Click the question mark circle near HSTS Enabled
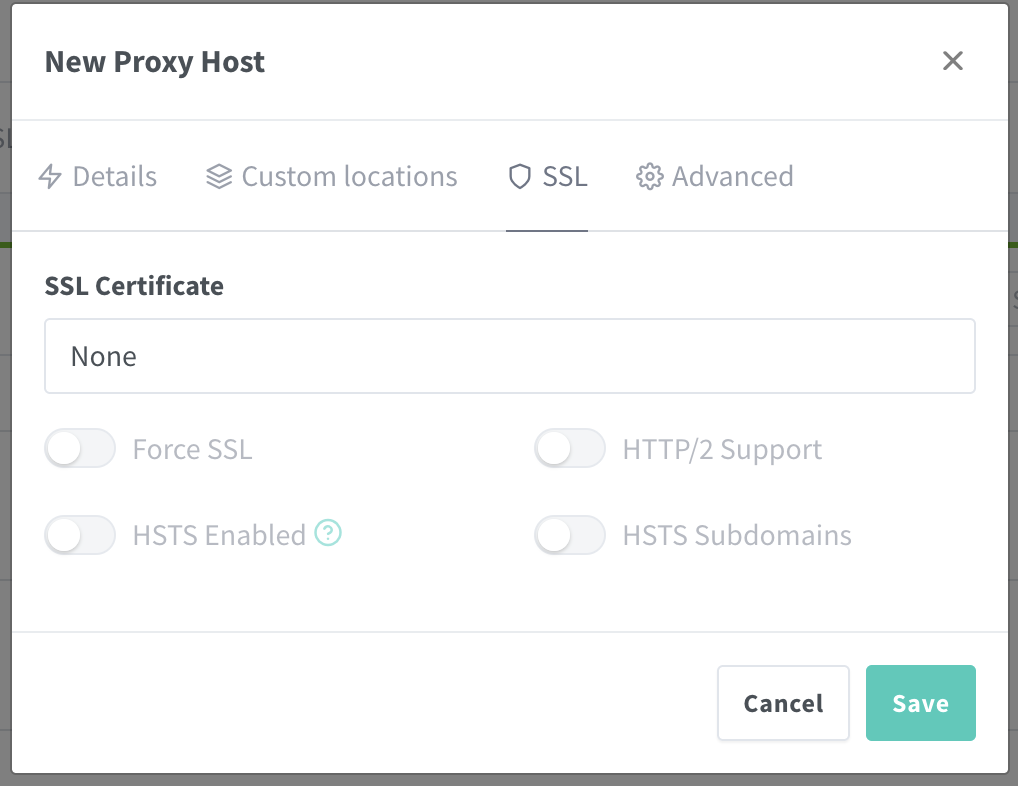Viewport: 1018px width, 786px height. coord(328,535)
